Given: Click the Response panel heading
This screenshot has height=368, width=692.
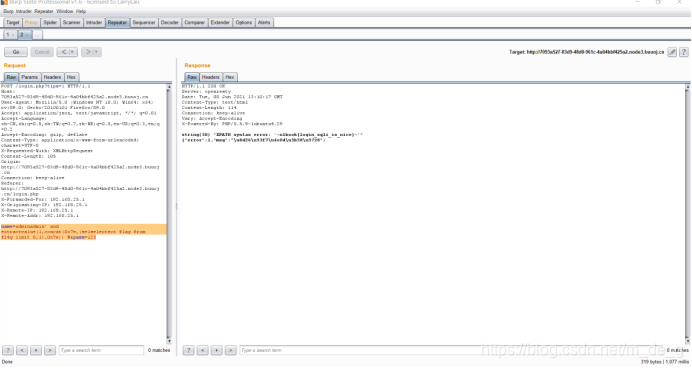Looking at the screenshot, I should (197, 65).
